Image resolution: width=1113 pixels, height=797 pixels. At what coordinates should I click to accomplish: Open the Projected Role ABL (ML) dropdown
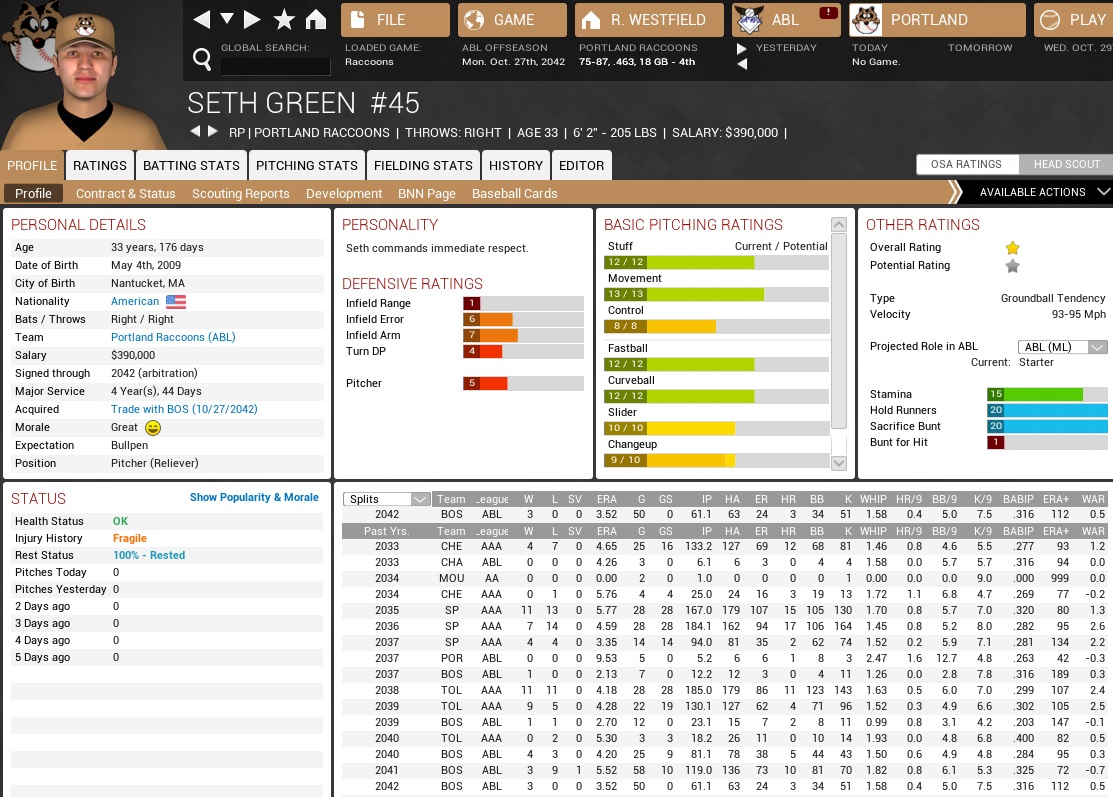click(x=1062, y=347)
